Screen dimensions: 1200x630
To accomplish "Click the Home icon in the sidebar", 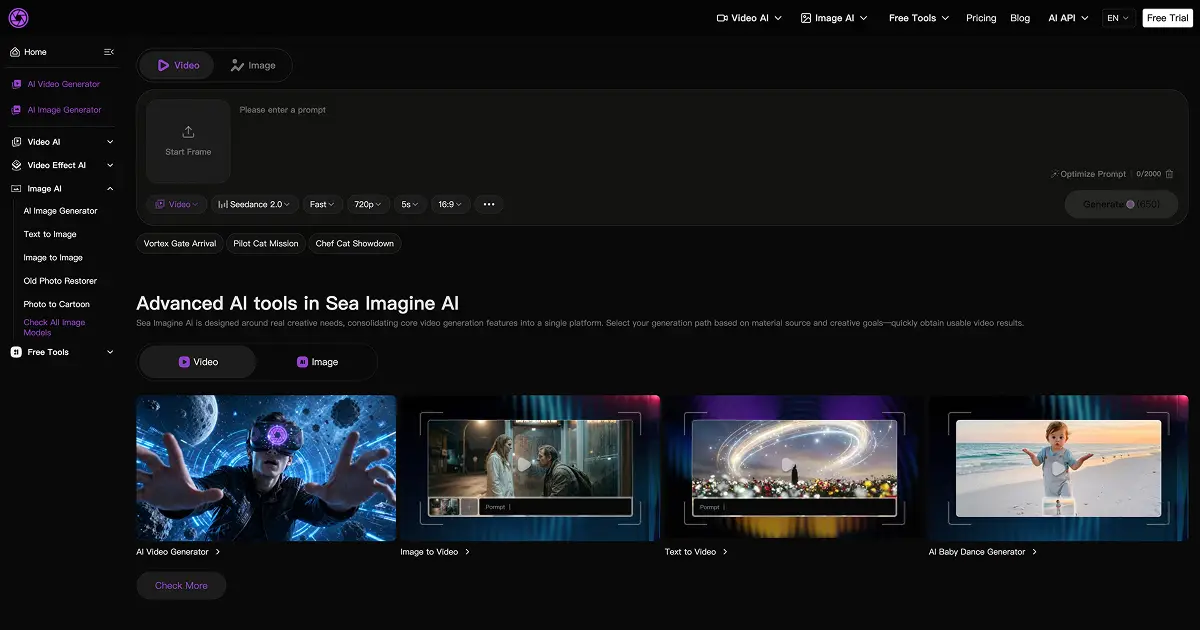I will (15, 52).
